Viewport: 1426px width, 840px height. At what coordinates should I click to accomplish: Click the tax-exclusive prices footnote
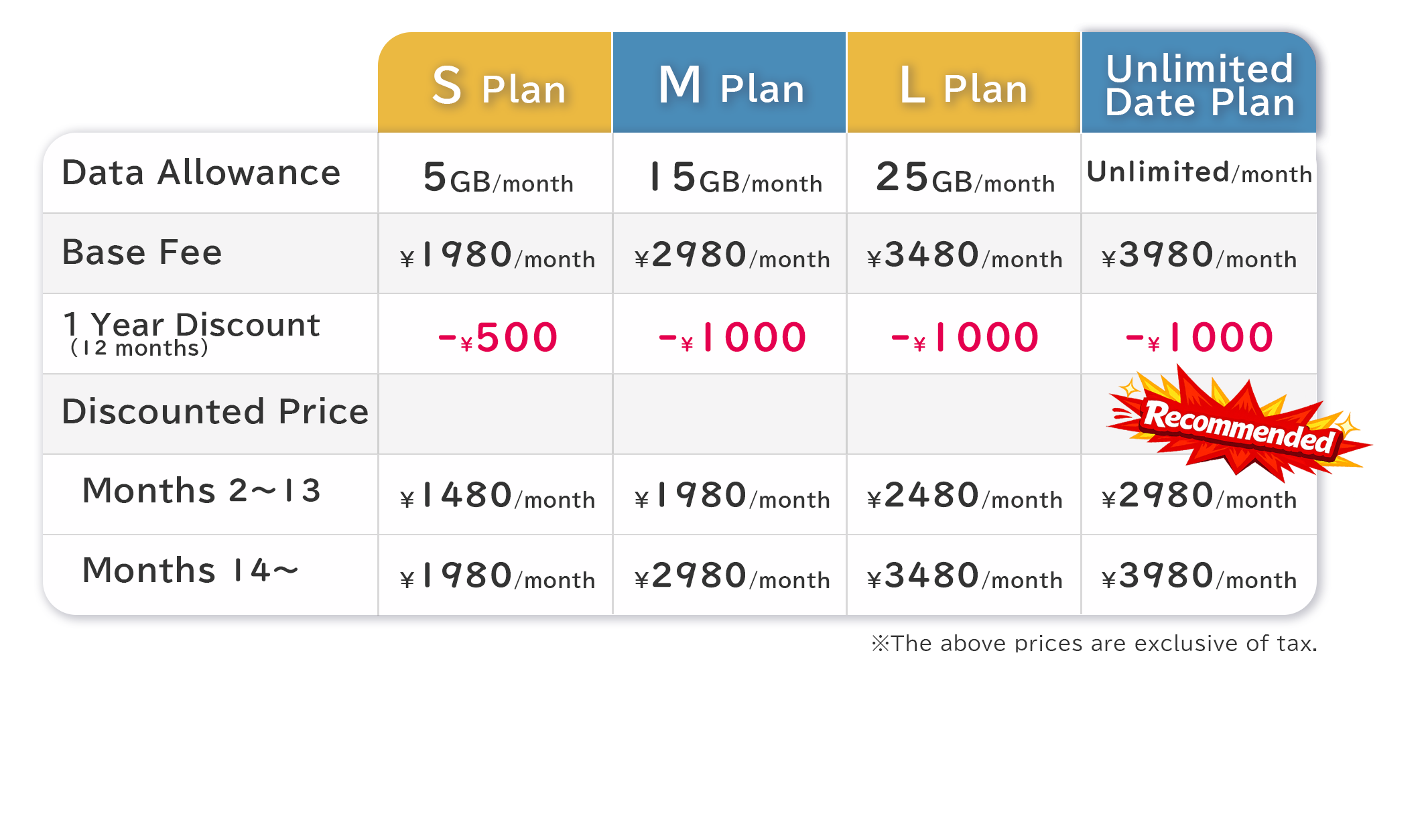(1094, 643)
